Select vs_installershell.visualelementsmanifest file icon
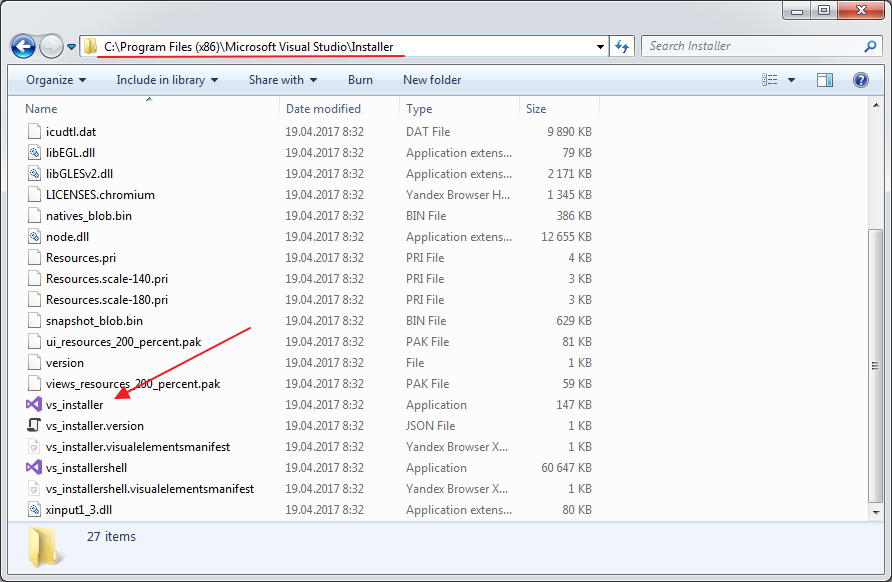The height and width of the screenshot is (582, 892). [x=34, y=489]
